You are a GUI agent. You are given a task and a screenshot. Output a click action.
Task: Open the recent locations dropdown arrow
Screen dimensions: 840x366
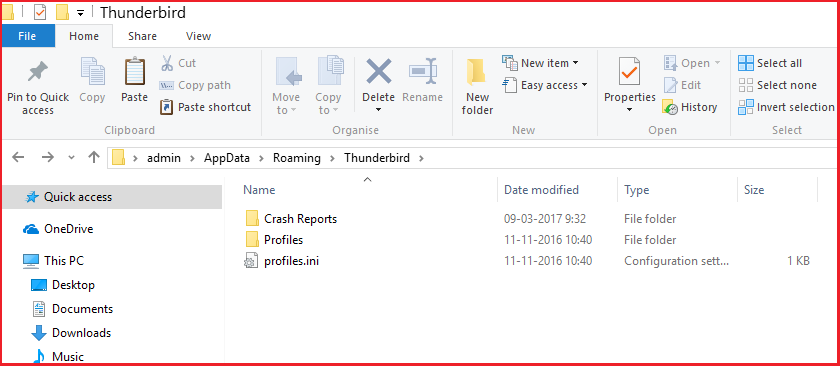point(72,158)
